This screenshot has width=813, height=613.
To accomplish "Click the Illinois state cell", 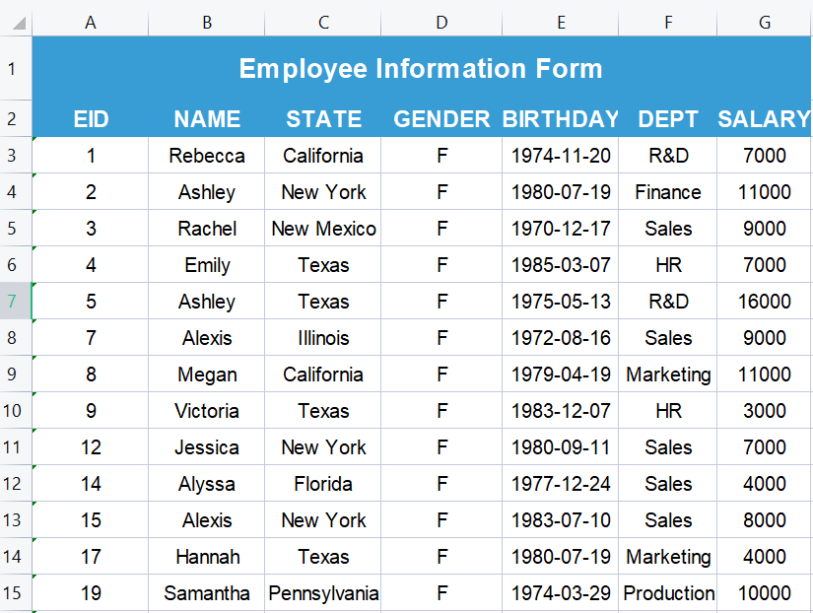I will click(x=323, y=338).
